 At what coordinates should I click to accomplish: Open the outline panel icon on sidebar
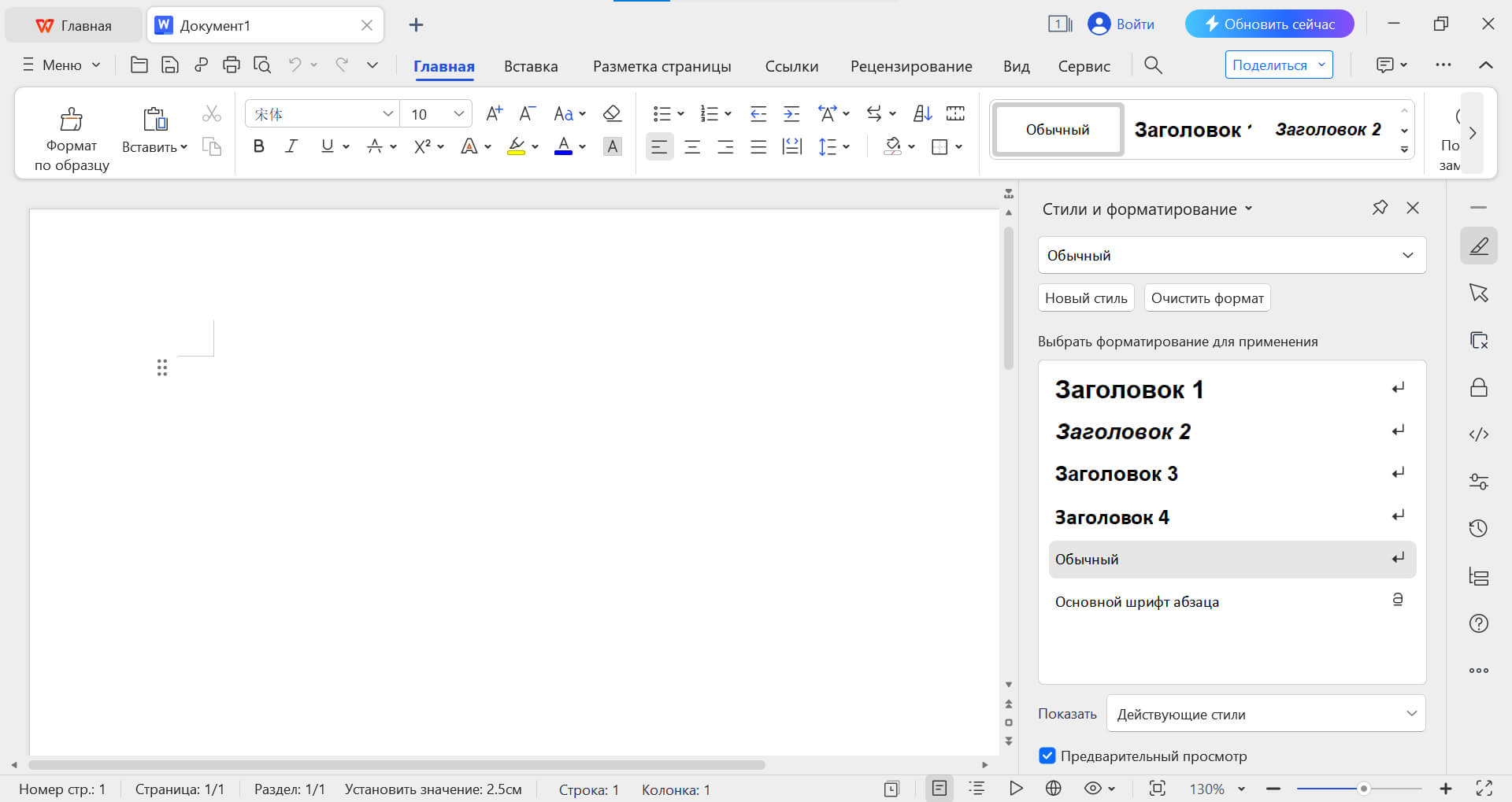coord(1479,576)
